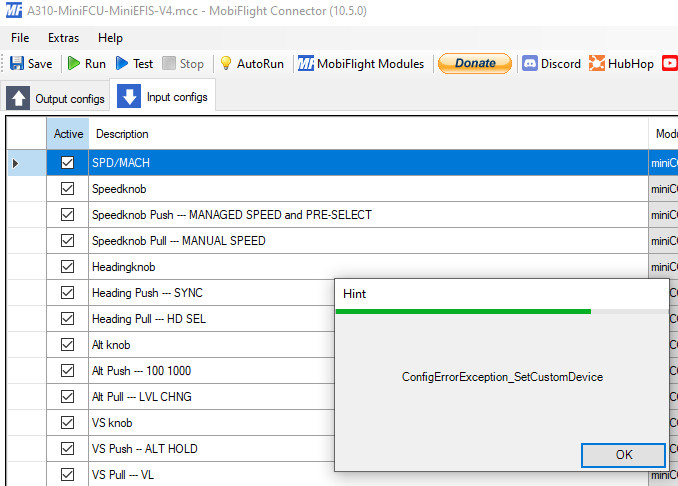Disable the Headingknob Active checkbox
The width and height of the screenshot is (678, 486).
68,267
